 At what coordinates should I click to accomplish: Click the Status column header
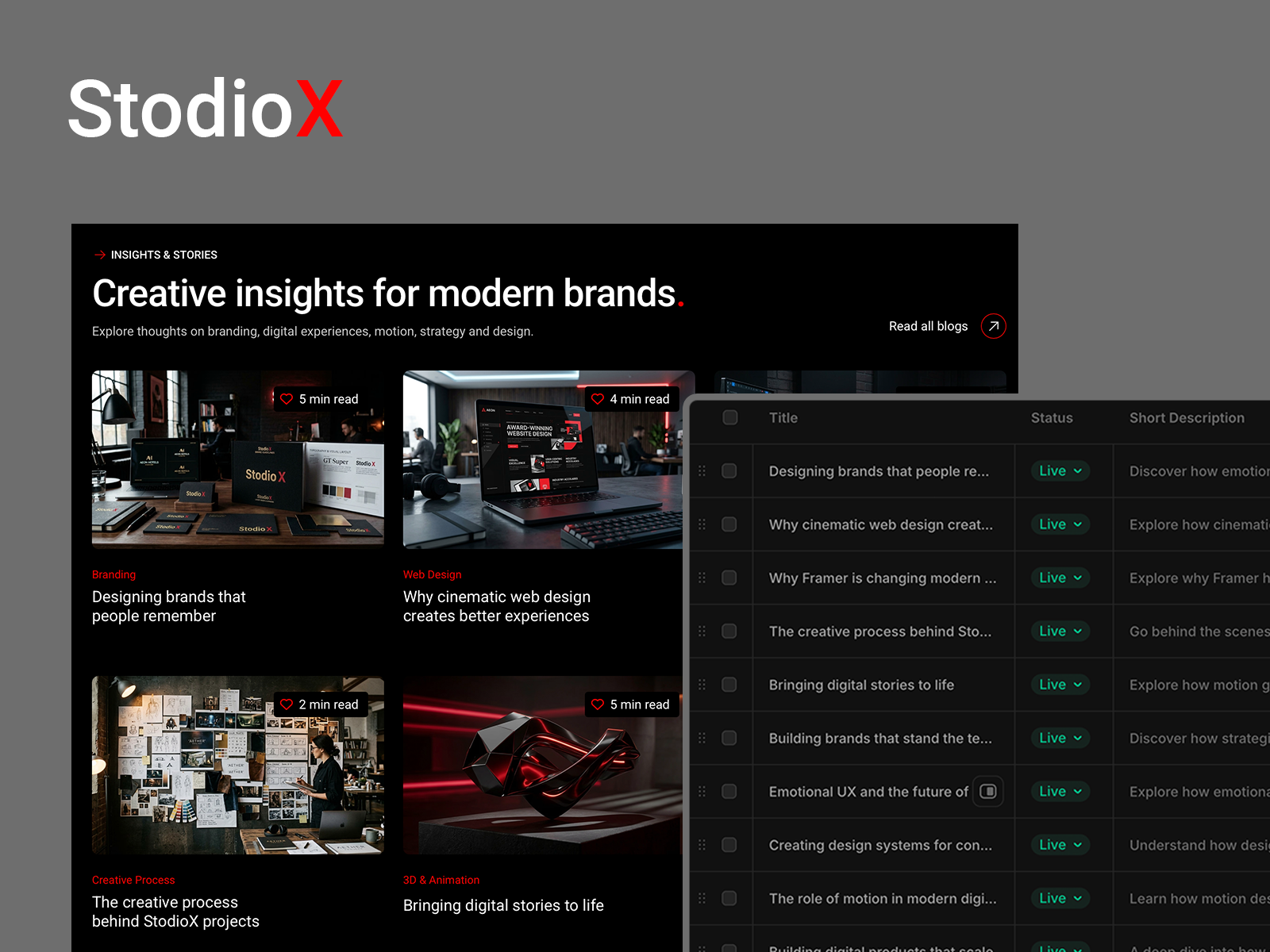coord(1052,417)
